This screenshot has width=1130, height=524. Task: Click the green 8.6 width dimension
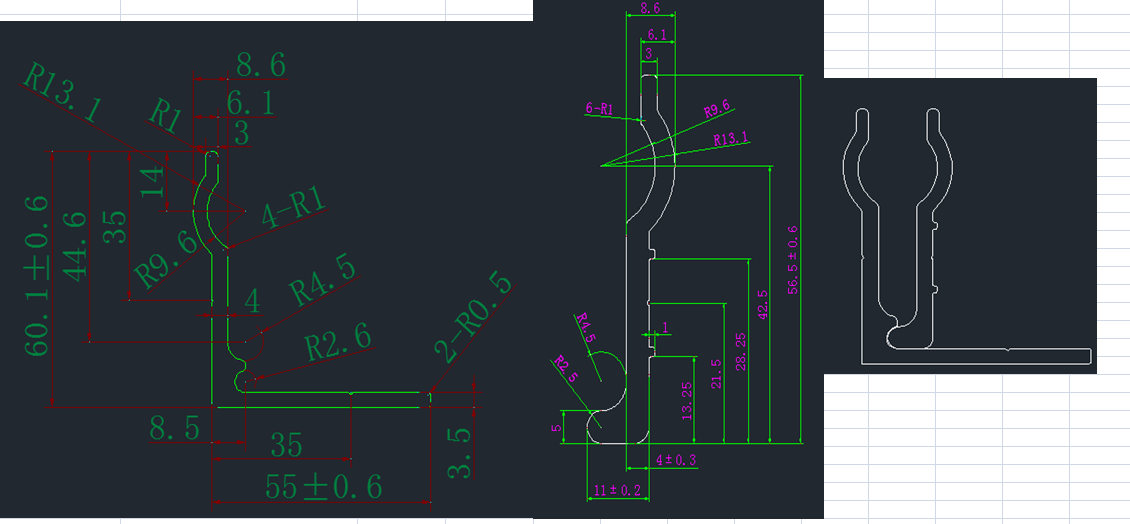point(260,66)
